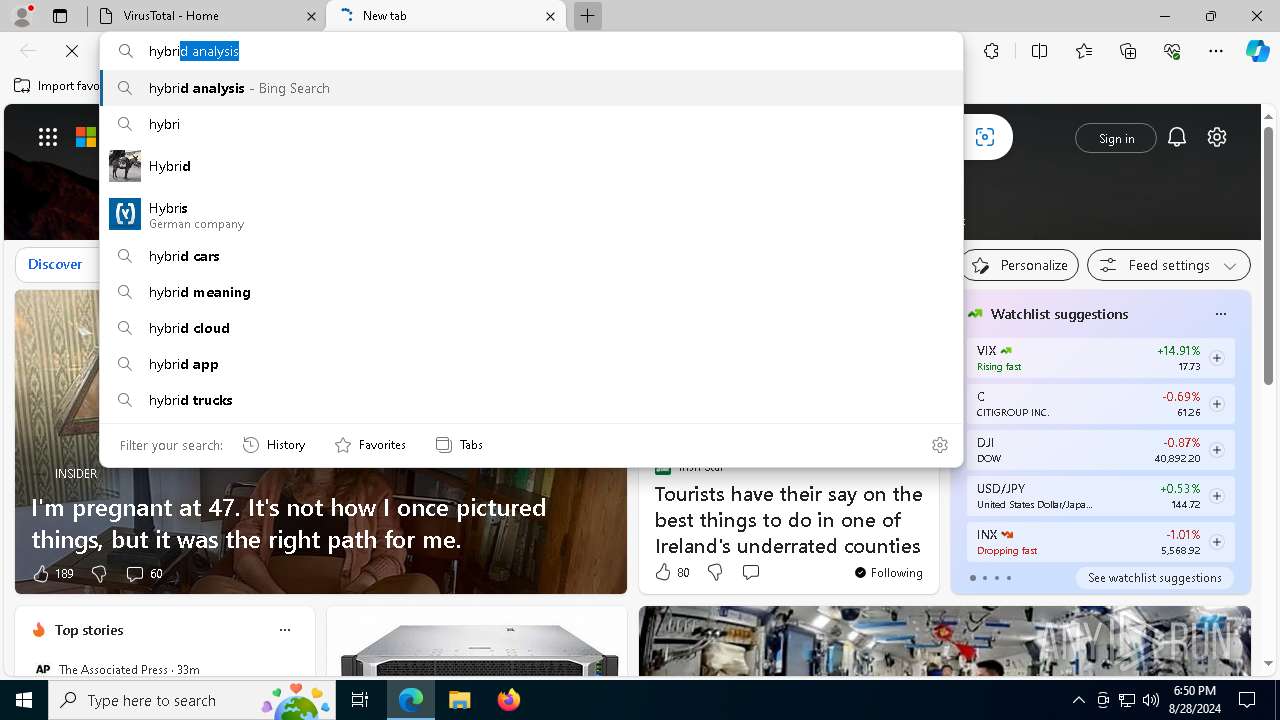Open page settings gear icon
Screen dimensions: 1280x720
1217,137
